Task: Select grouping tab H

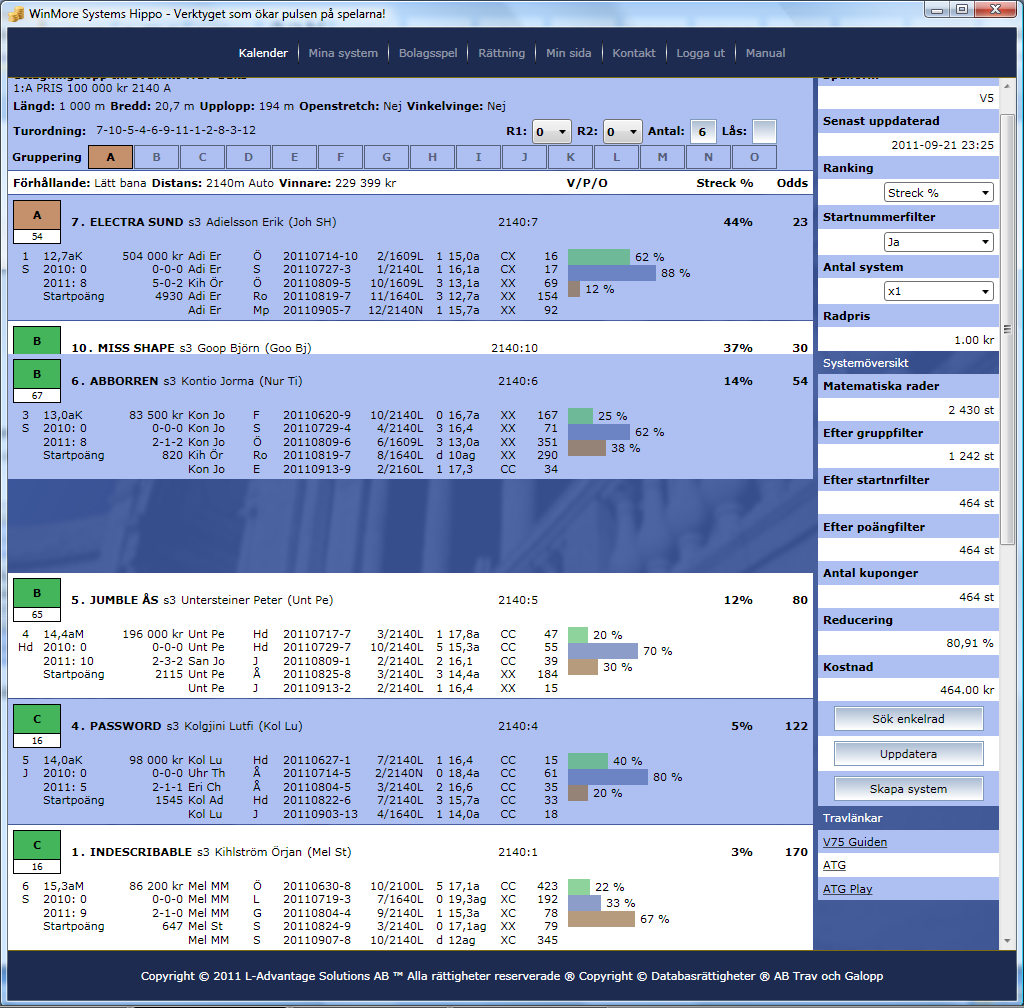Action: click(432, 157)
